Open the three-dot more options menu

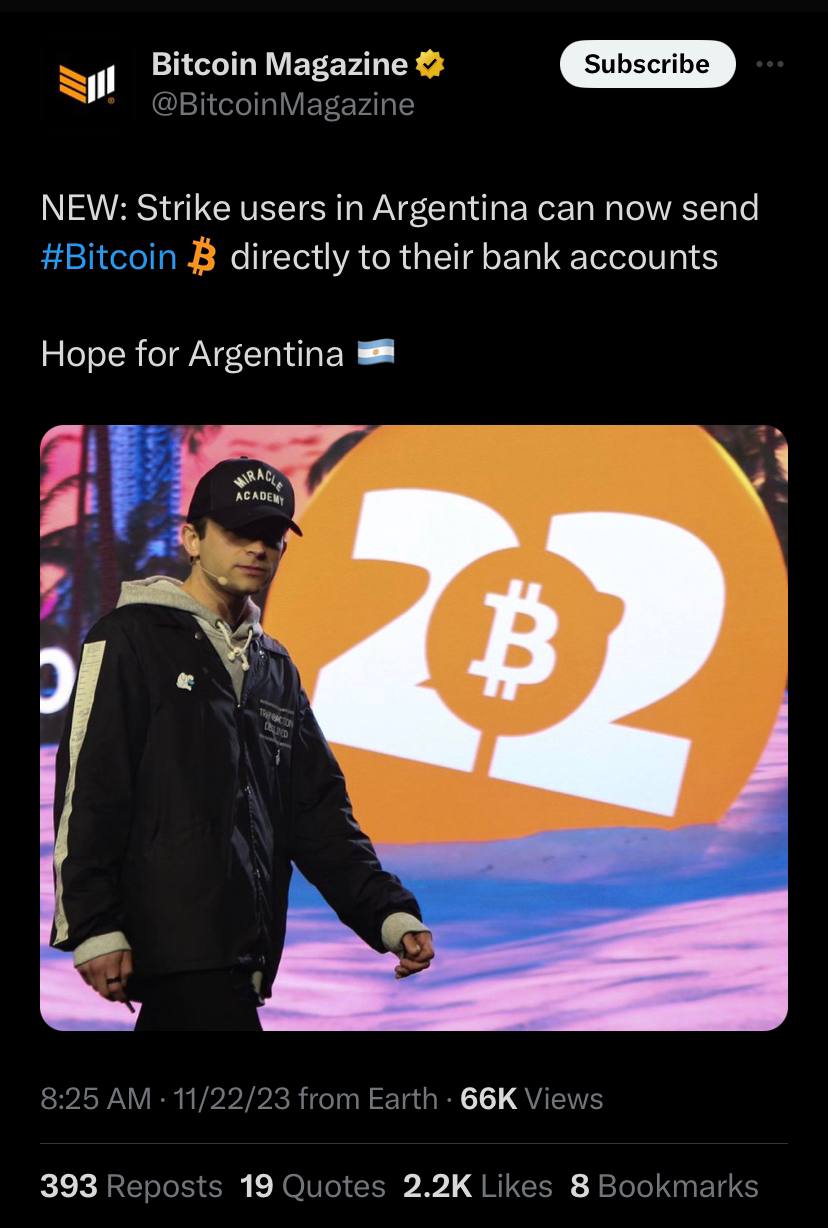tap(770, 64)
